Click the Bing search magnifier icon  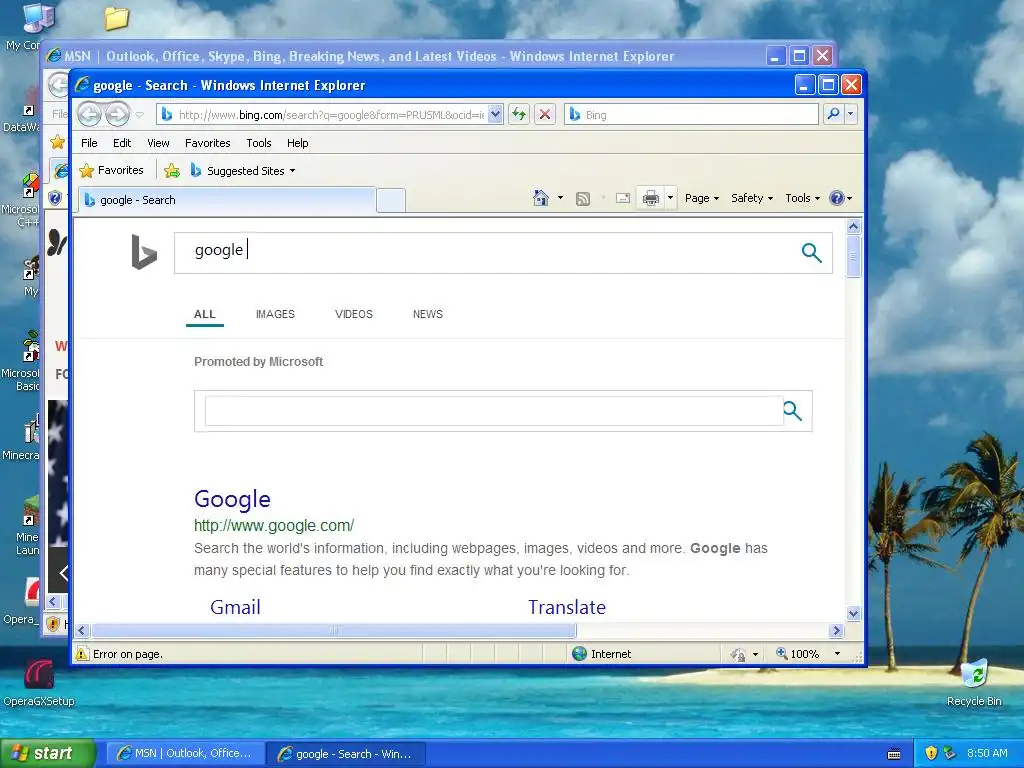[x=811, y=253]
